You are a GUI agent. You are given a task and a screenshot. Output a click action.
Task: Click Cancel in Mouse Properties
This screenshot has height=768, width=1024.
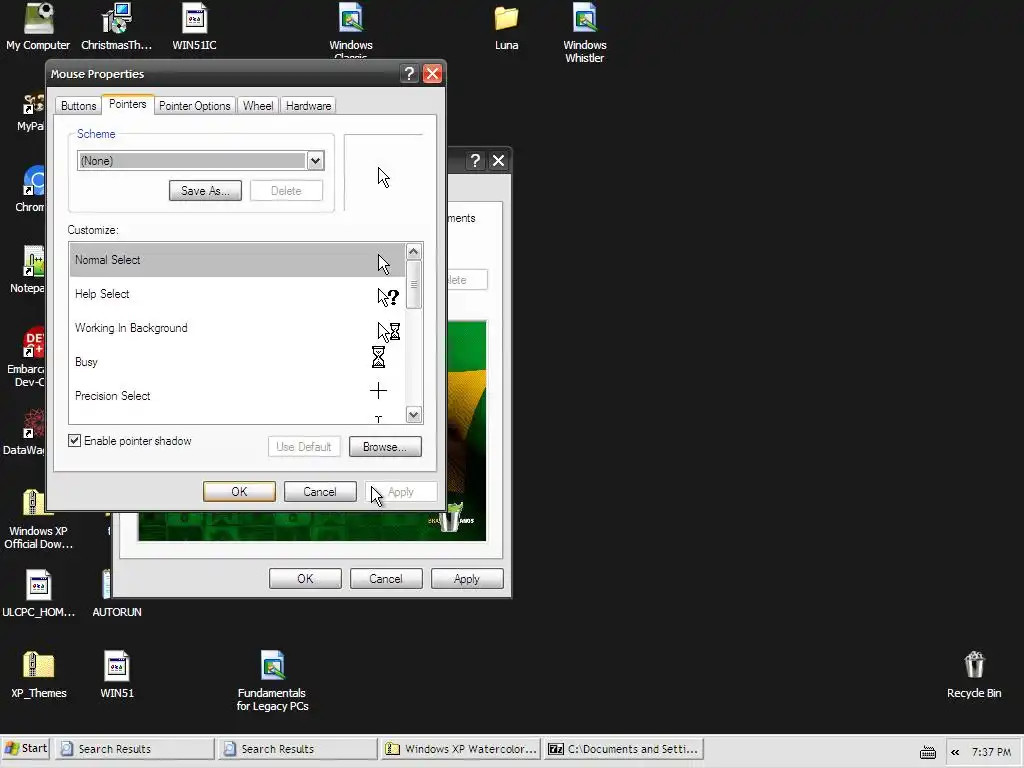click(320, 492)
